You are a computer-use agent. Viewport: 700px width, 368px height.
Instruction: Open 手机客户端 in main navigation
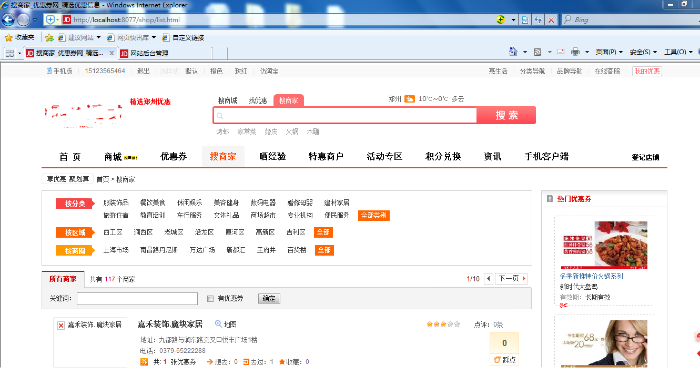[x=546, y=156]
